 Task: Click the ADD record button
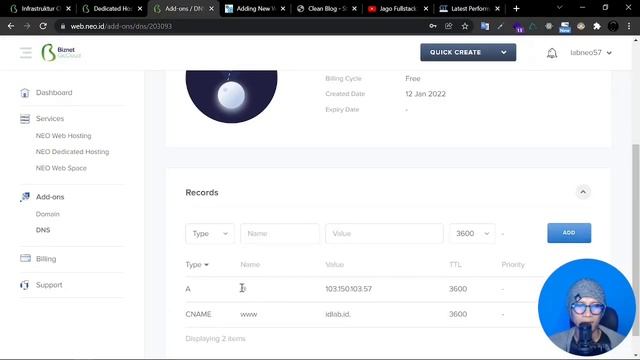569,233
